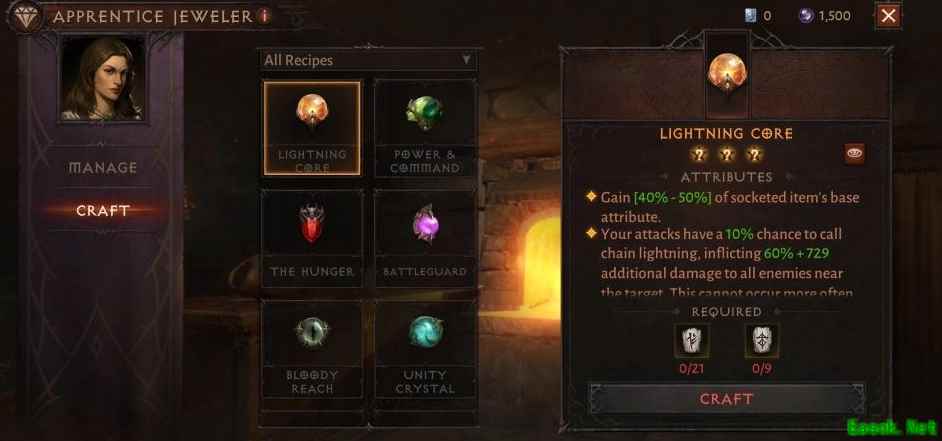Viewport: 942px width, 441px height.
Task: Click the jeweler character portrait
Action: 103,79
